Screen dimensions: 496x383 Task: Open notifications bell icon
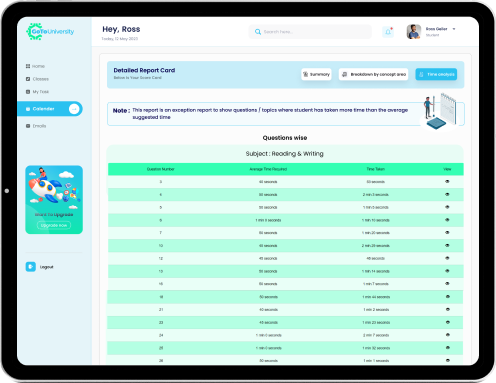388,32
